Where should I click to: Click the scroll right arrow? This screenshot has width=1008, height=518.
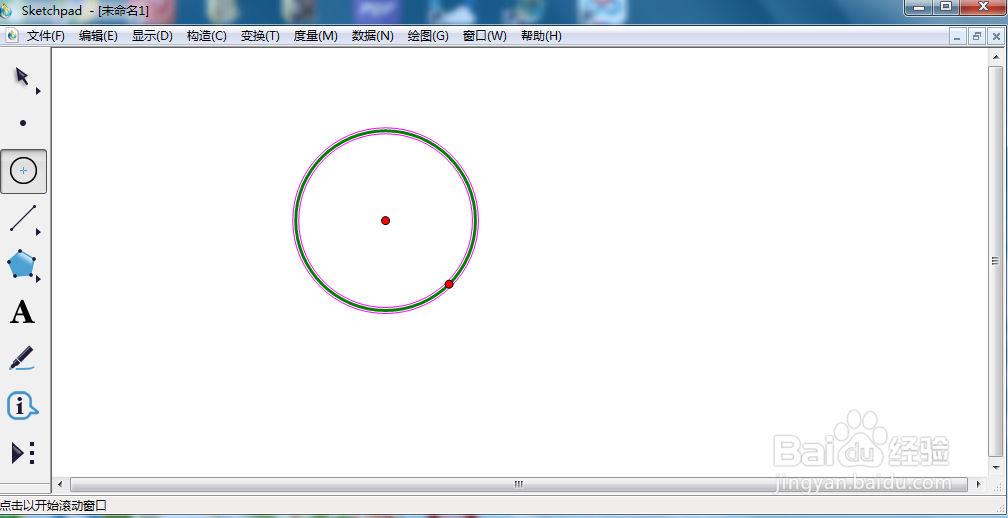coord(979,484)
